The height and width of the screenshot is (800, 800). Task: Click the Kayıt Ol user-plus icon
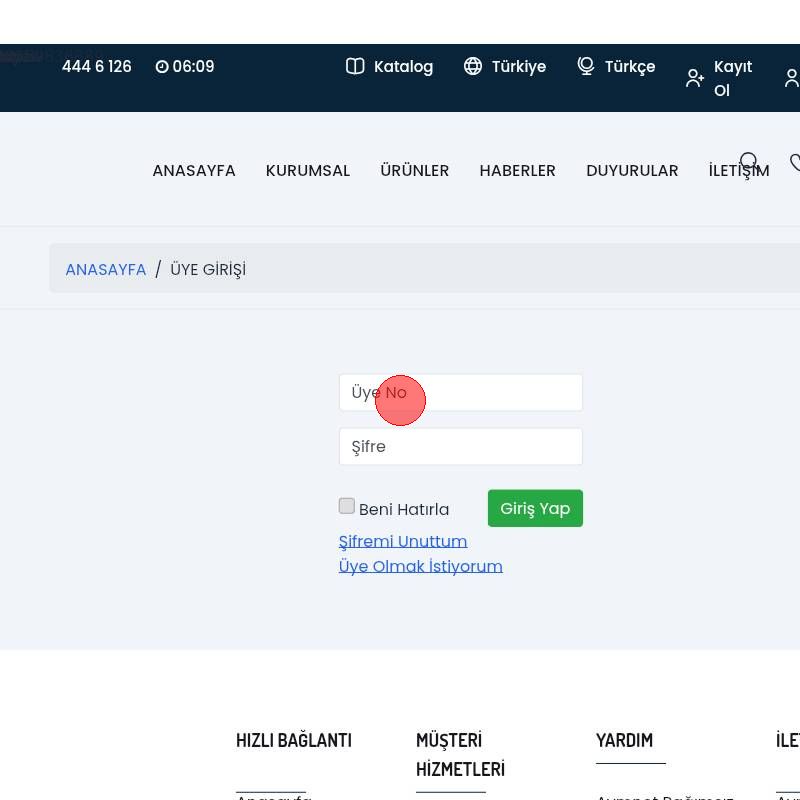click(x=695, y=78)
